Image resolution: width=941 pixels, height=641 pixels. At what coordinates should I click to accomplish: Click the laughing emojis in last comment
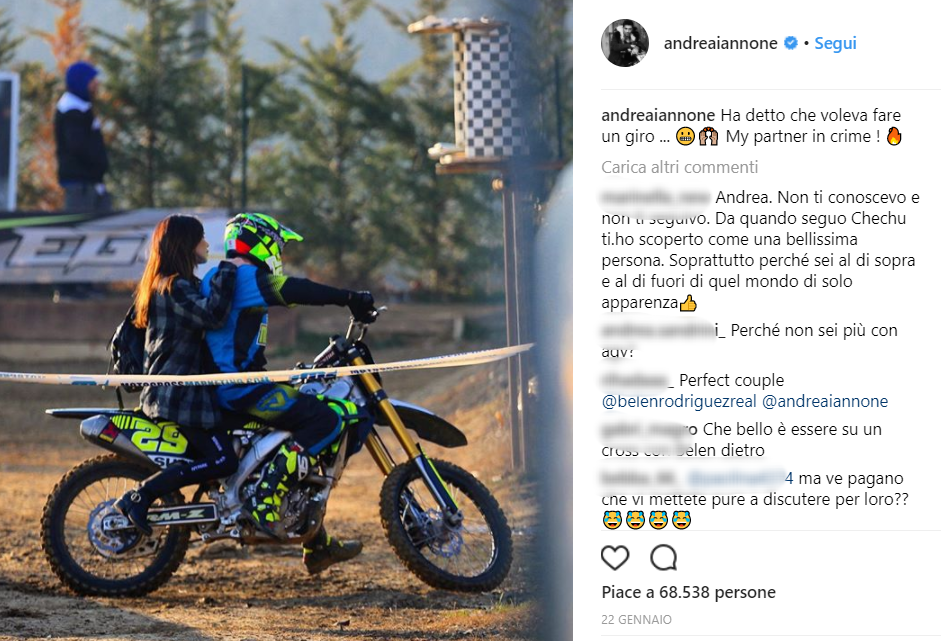pos(647,520)
